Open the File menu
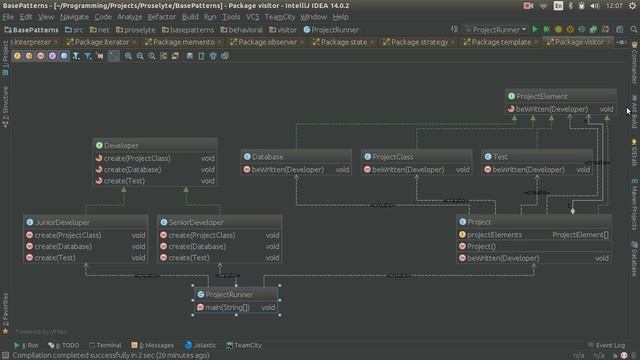Image resolution: width=640 pixels, height=360 pixels. (x=8, y=17)
